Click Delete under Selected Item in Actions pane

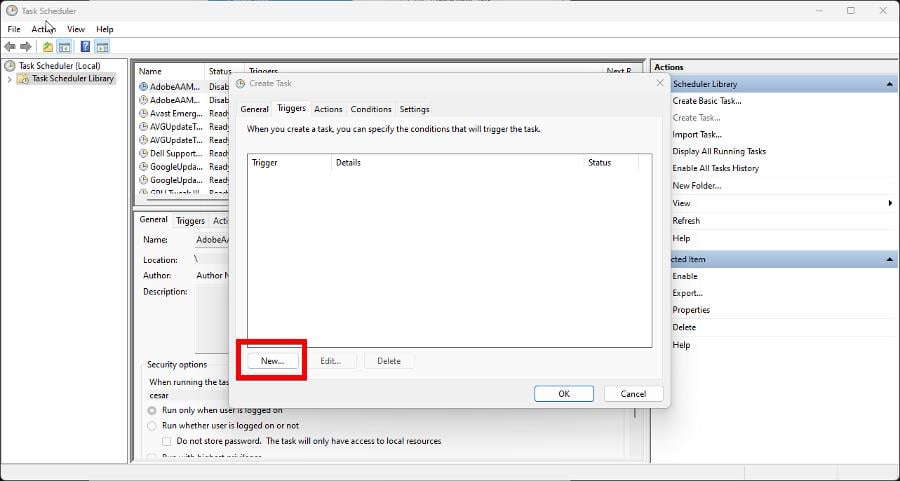click(x=684, y=327)
